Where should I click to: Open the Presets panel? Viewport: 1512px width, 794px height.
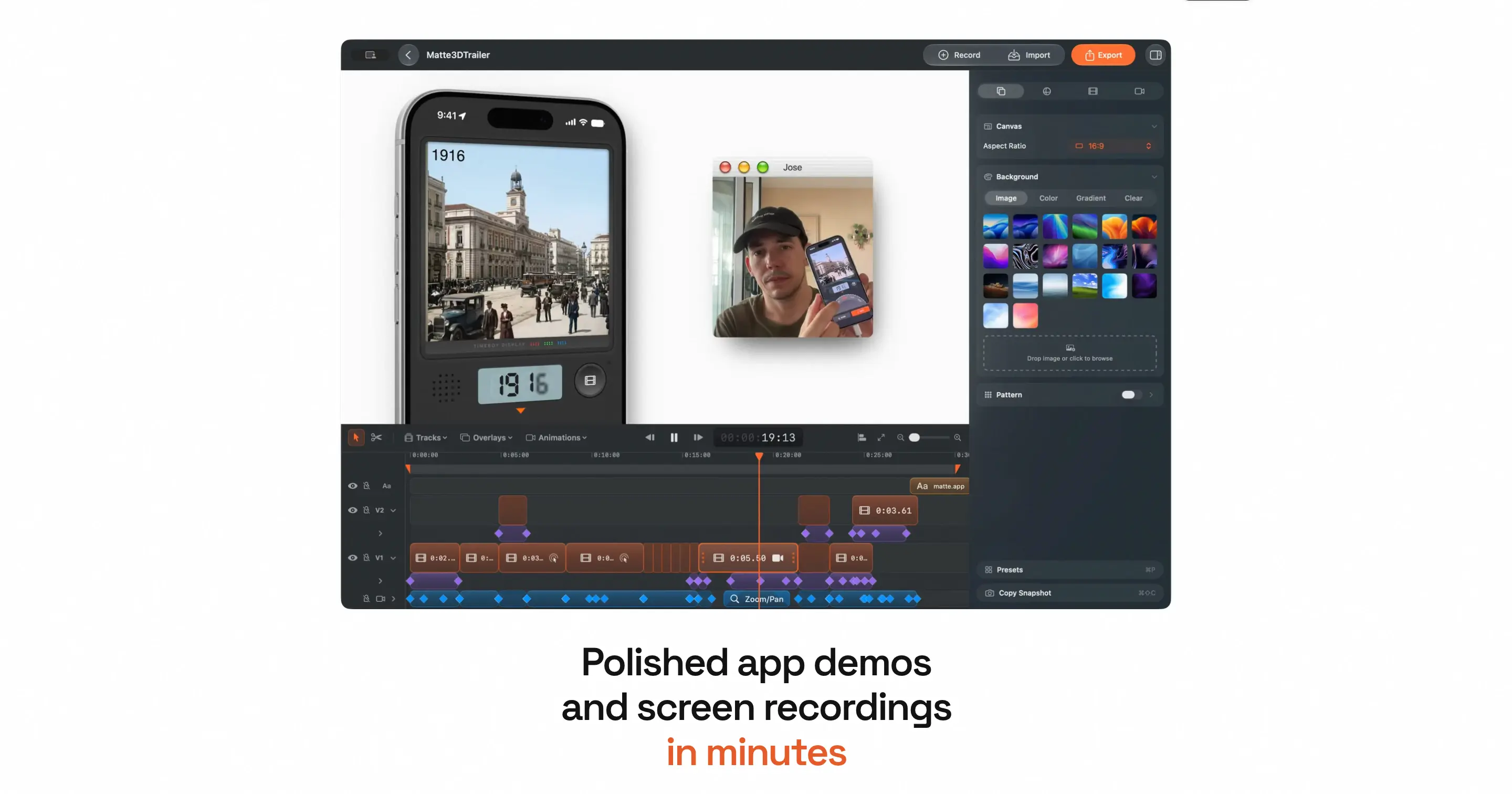pos(1069,570)
